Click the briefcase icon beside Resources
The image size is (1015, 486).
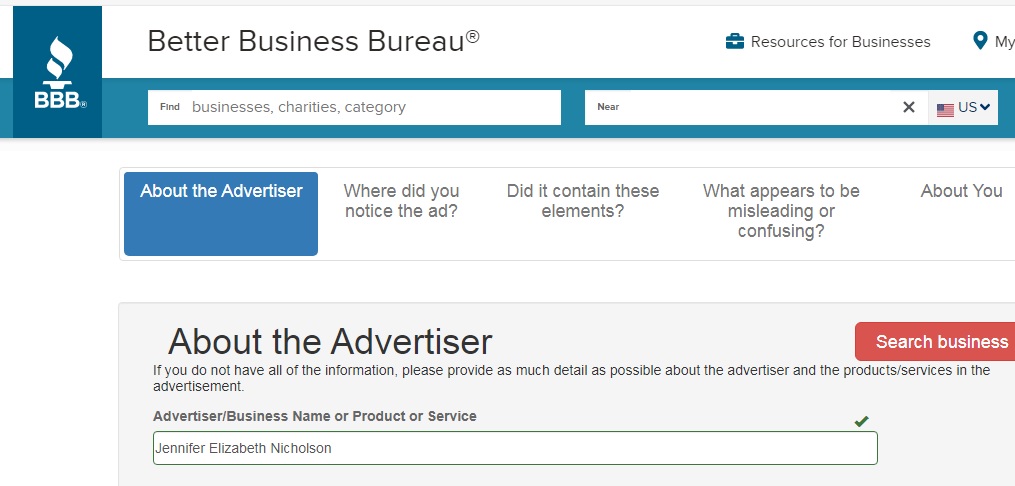tap(735, 42)
